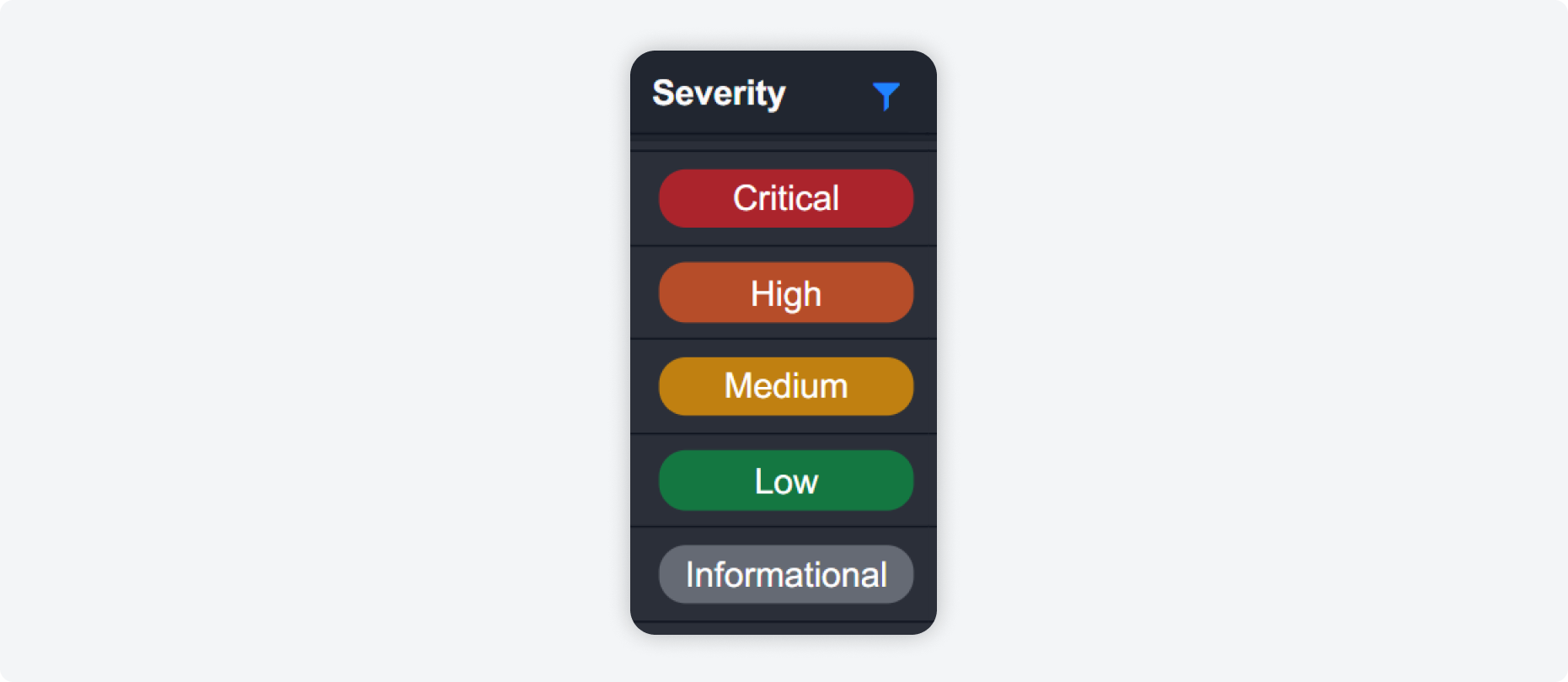Select the red Critical severity badge

pos(785,199)
